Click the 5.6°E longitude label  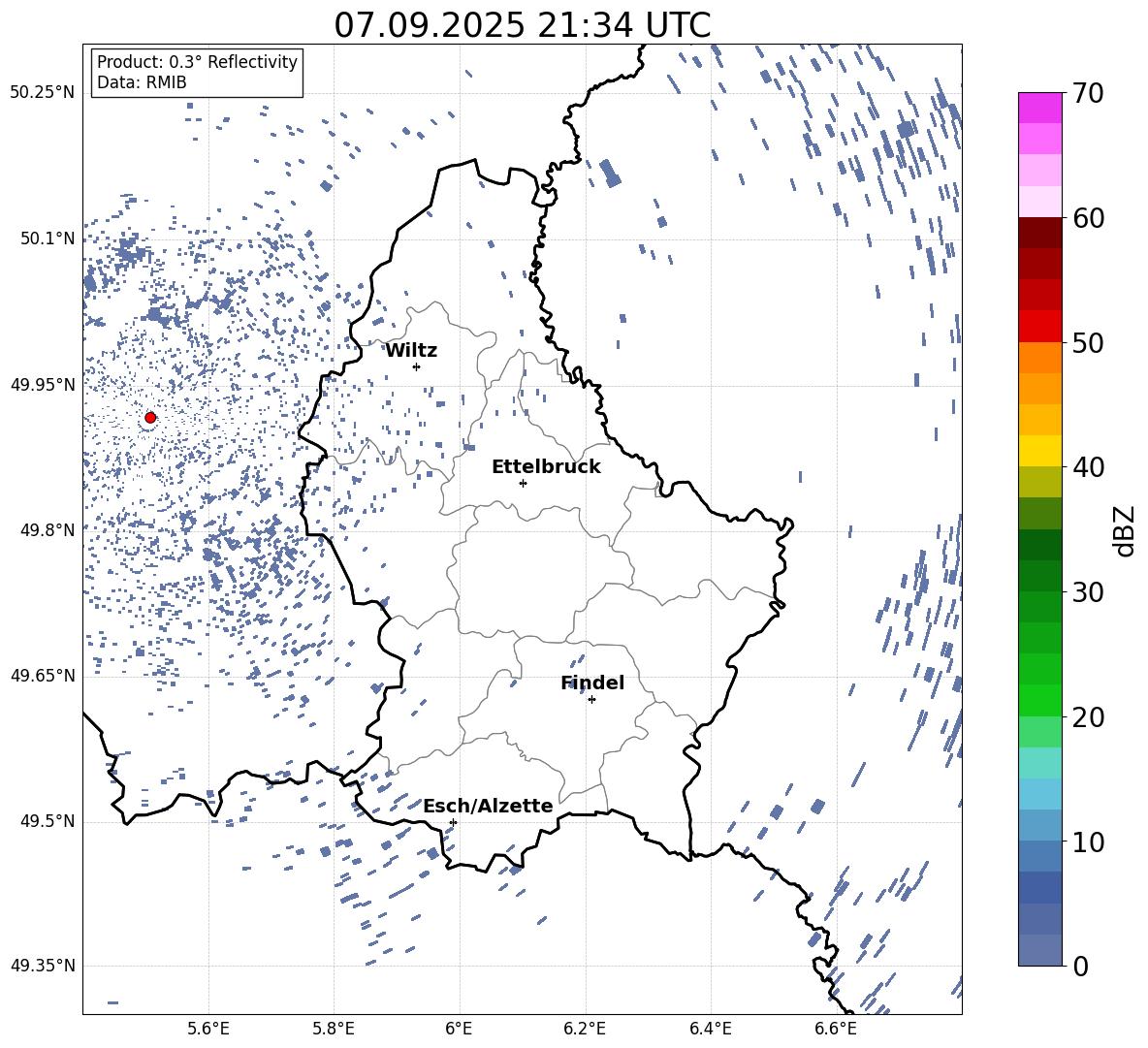tap(207, 1029)
